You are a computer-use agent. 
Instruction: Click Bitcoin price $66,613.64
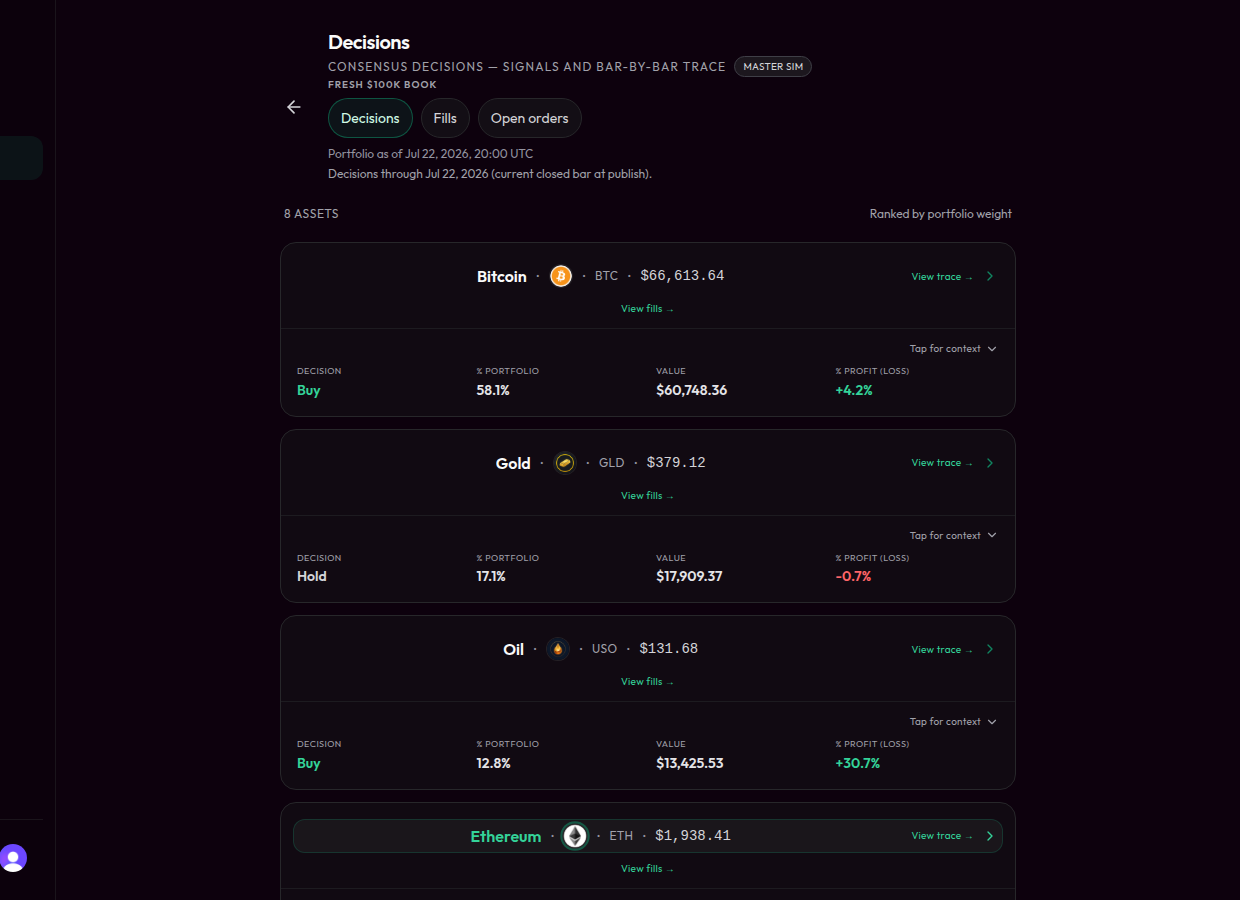click(682, 276)
